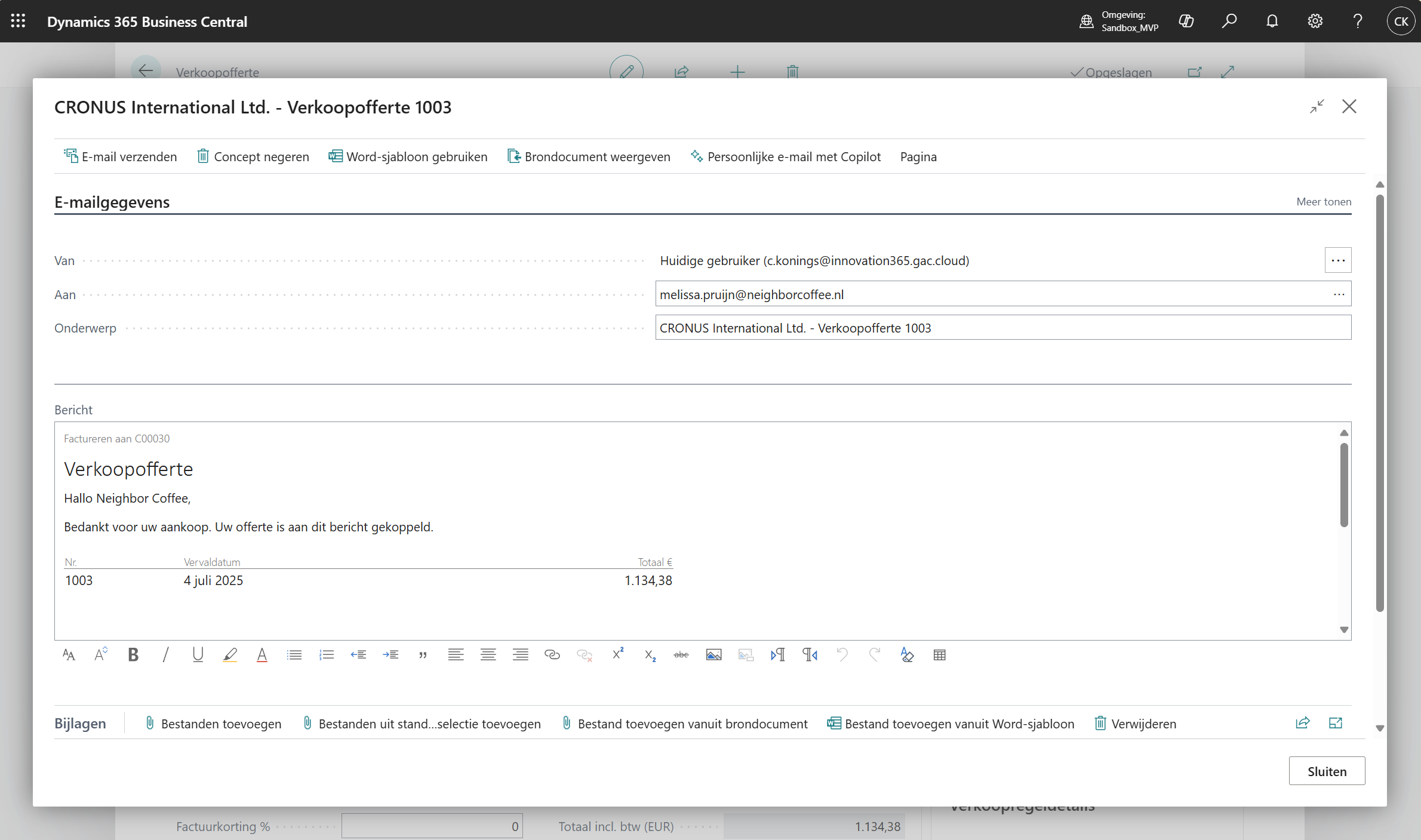Insert an image into the message
This screenshot has width=1421, height=840.
[713, 655]
